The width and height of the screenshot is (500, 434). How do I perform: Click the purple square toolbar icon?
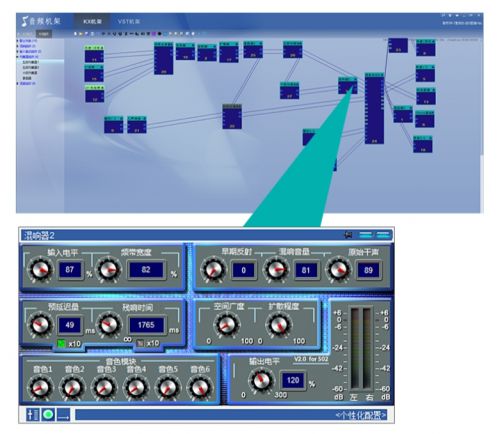coord(154,34)
